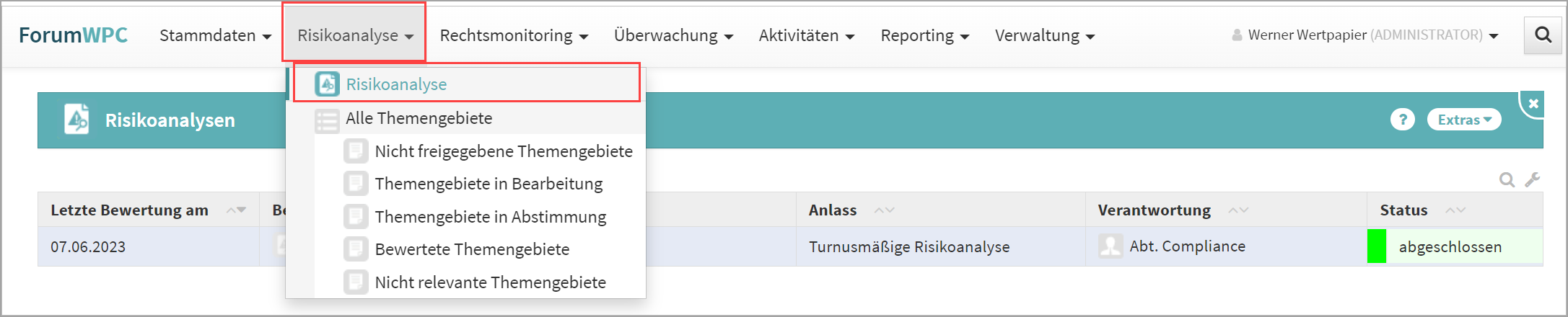Open the Turnusmäßige Risikoanalyse row entry
Image resolution: width=1568 pixels, height=317 pixels.
[x=908, y=247]
